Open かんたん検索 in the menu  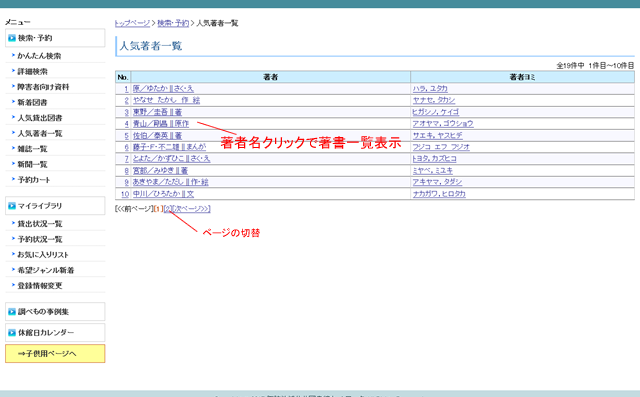pos(39,56)
